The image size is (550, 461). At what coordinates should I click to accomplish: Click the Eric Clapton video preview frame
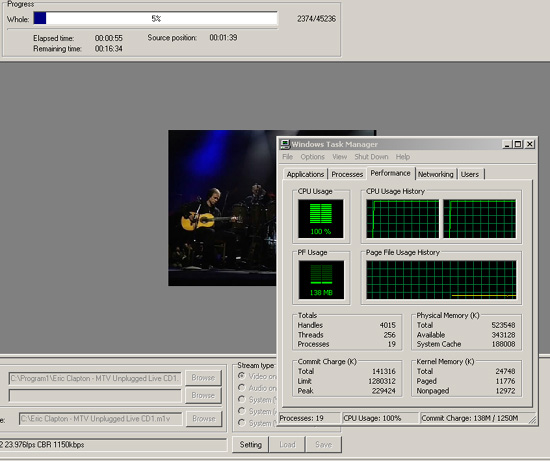tap(222, 208)
